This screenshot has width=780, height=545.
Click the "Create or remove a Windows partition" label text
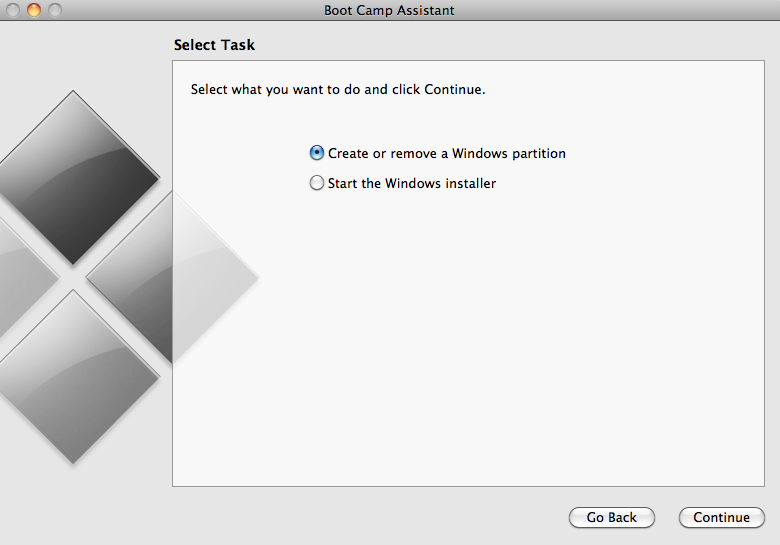pyautogui.click(x=446, y=154)
